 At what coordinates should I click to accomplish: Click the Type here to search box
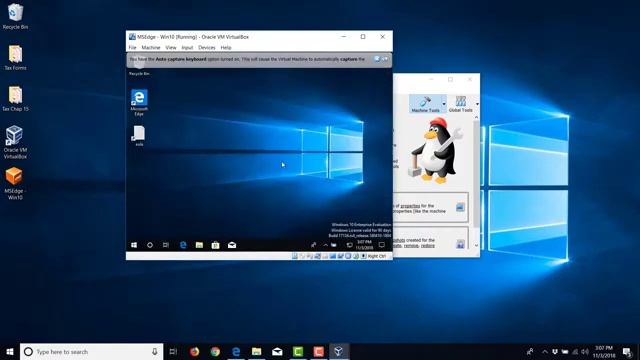(91, 351)
